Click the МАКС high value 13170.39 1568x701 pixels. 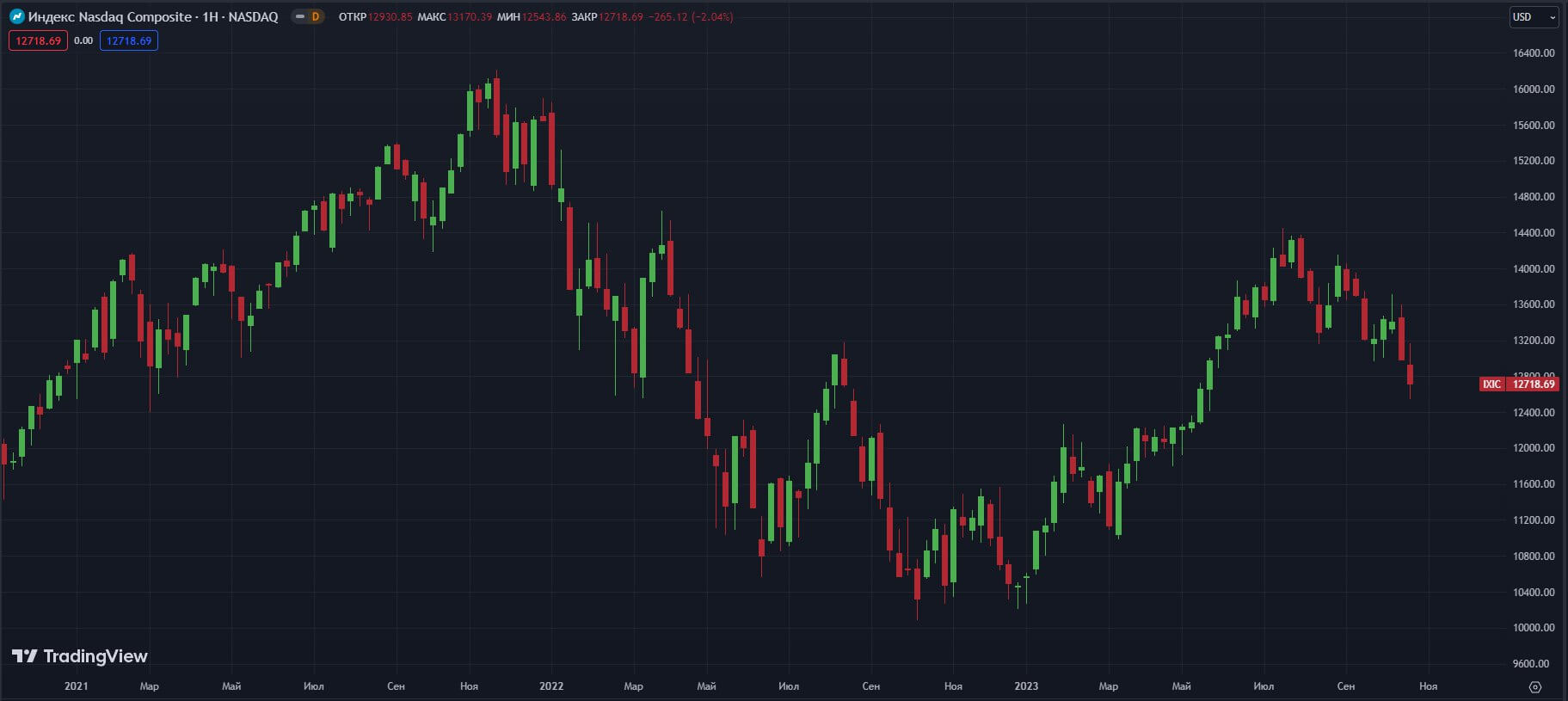[470, 16]
